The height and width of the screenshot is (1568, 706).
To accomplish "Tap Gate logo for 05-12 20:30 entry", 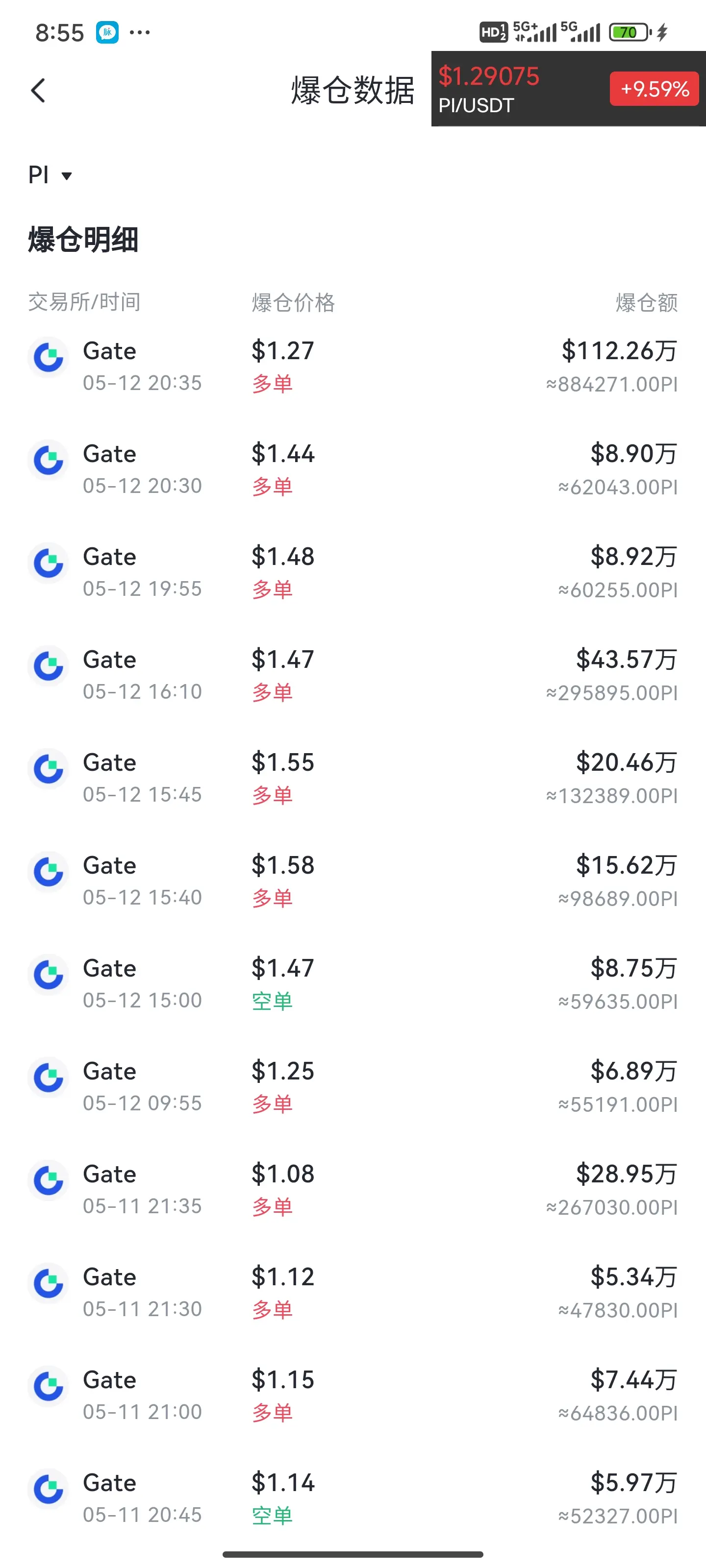I will (x=49, y=460).
